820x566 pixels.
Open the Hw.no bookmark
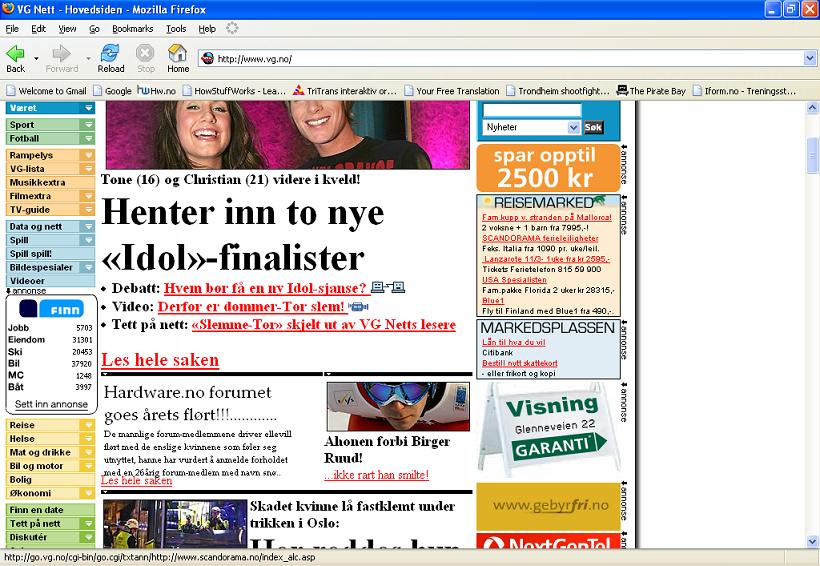157,91
